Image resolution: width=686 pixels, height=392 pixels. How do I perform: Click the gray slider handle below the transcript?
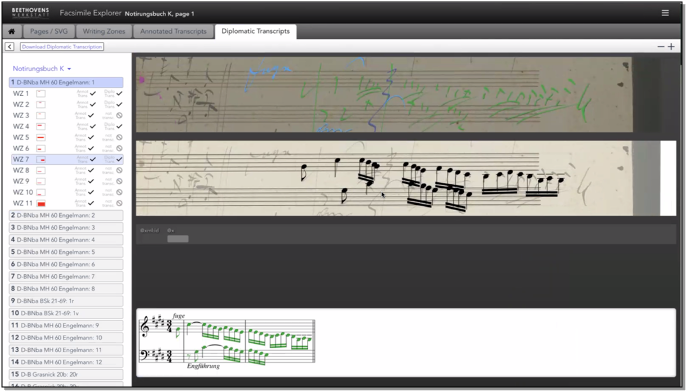click(178, 238)
